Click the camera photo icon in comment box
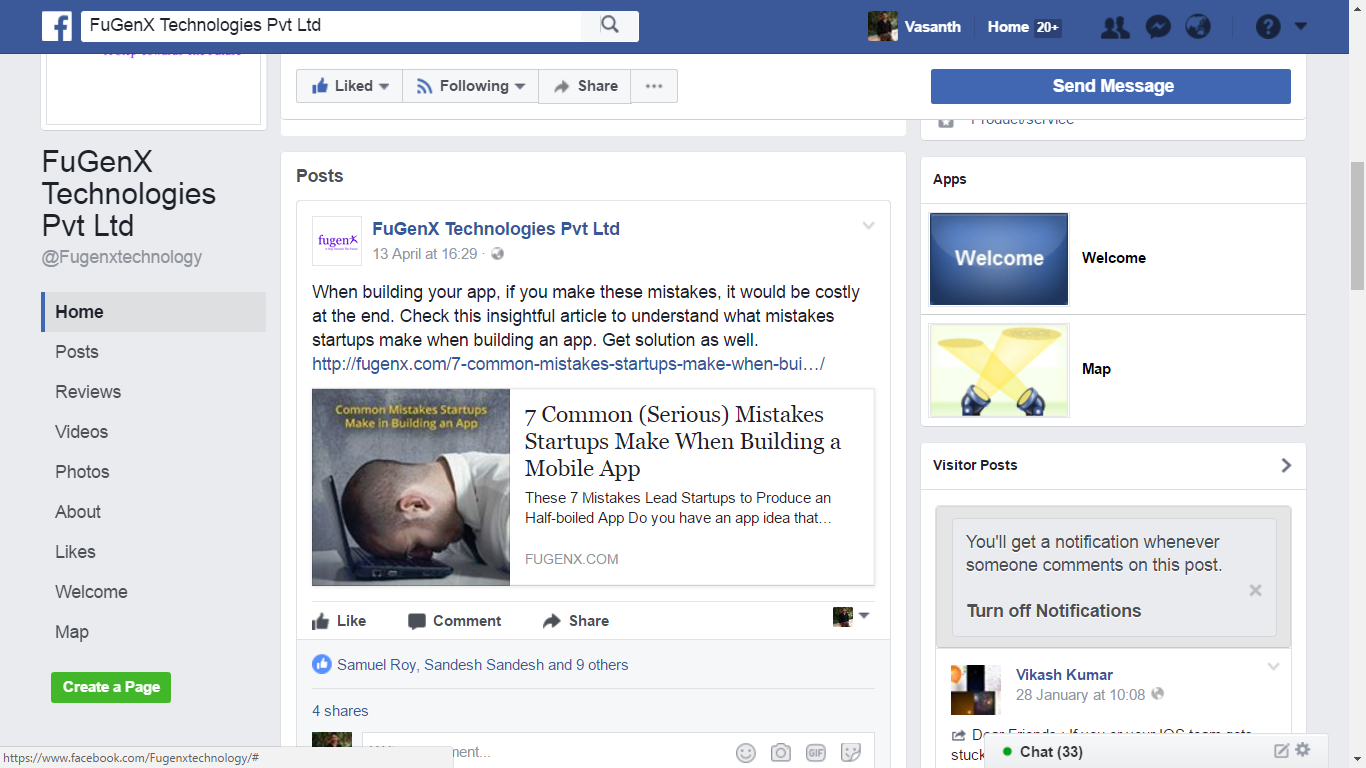 point(781,752)
